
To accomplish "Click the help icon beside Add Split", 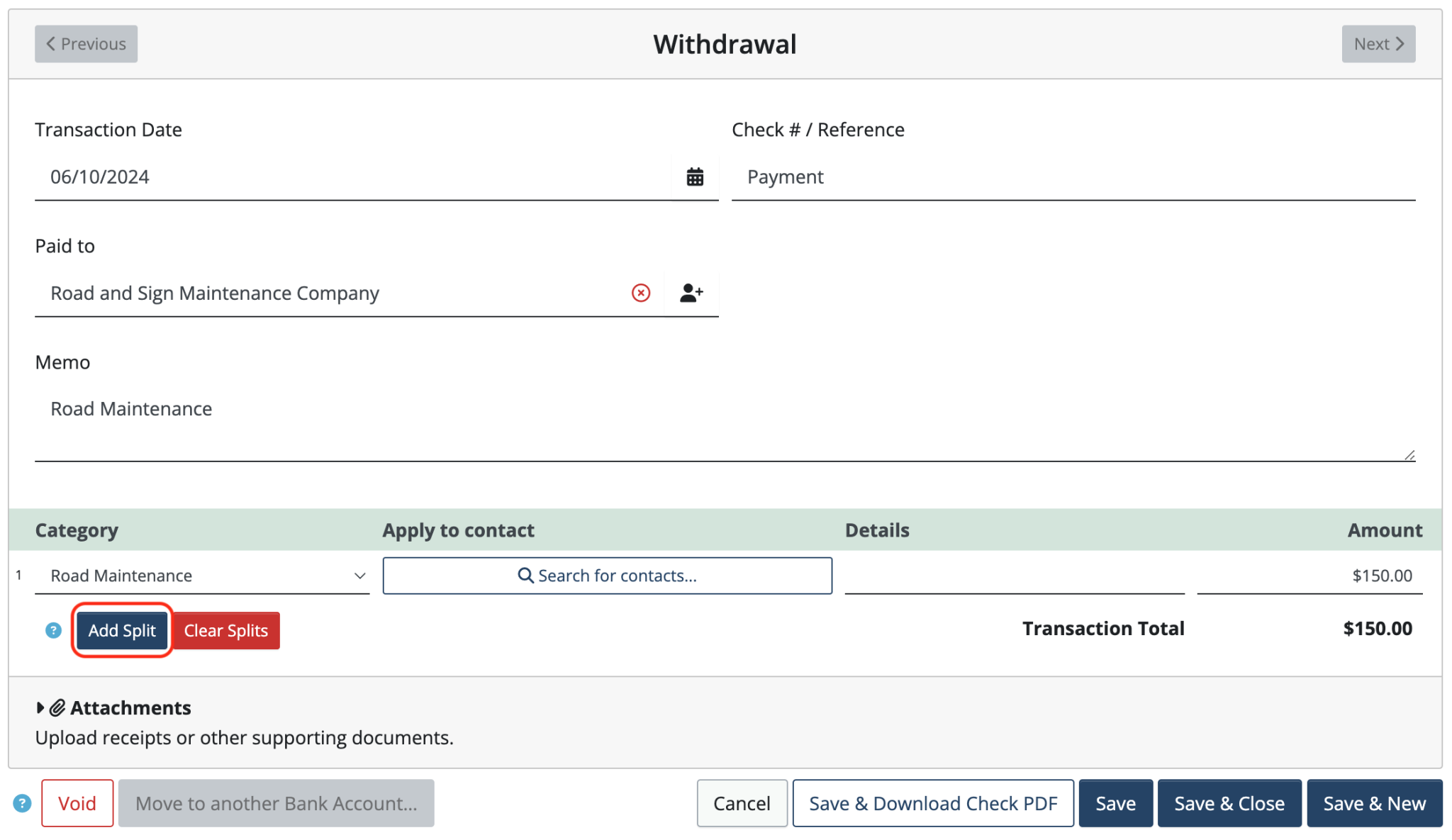I will [53, 630].
